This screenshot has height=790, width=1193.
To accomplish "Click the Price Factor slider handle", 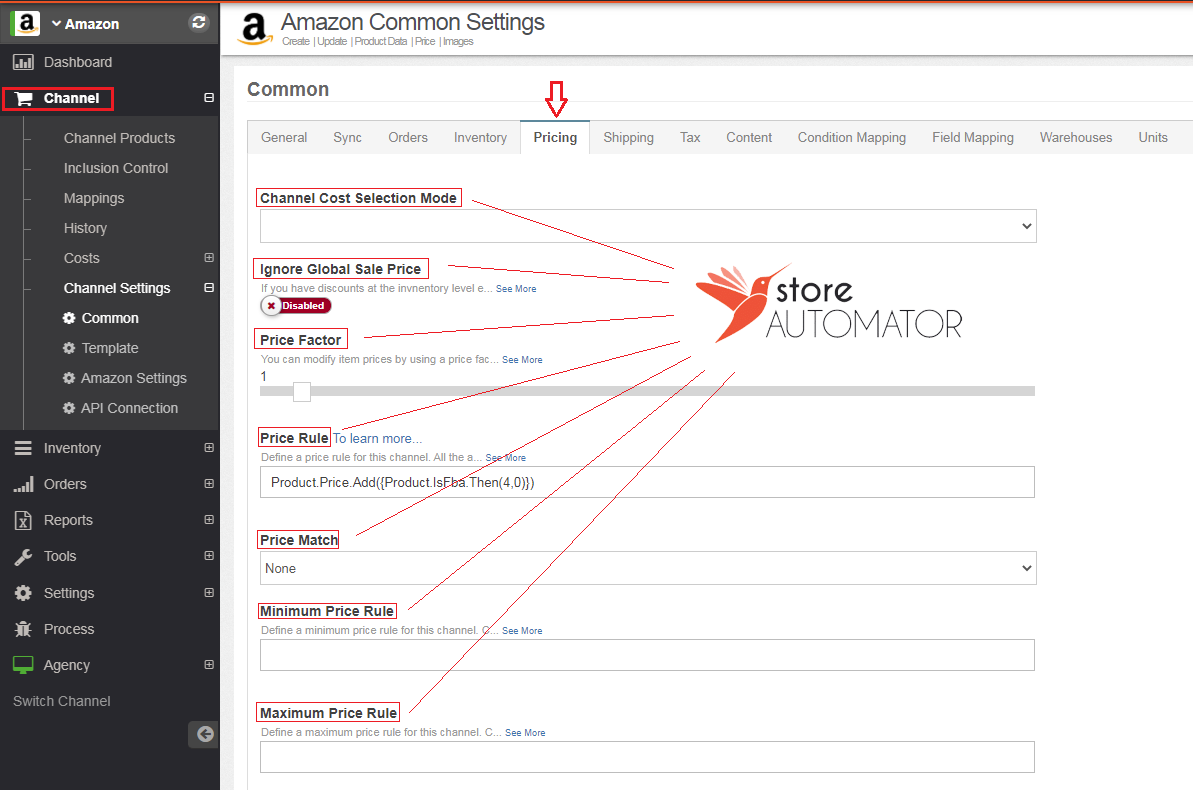I will click(302, 392).
